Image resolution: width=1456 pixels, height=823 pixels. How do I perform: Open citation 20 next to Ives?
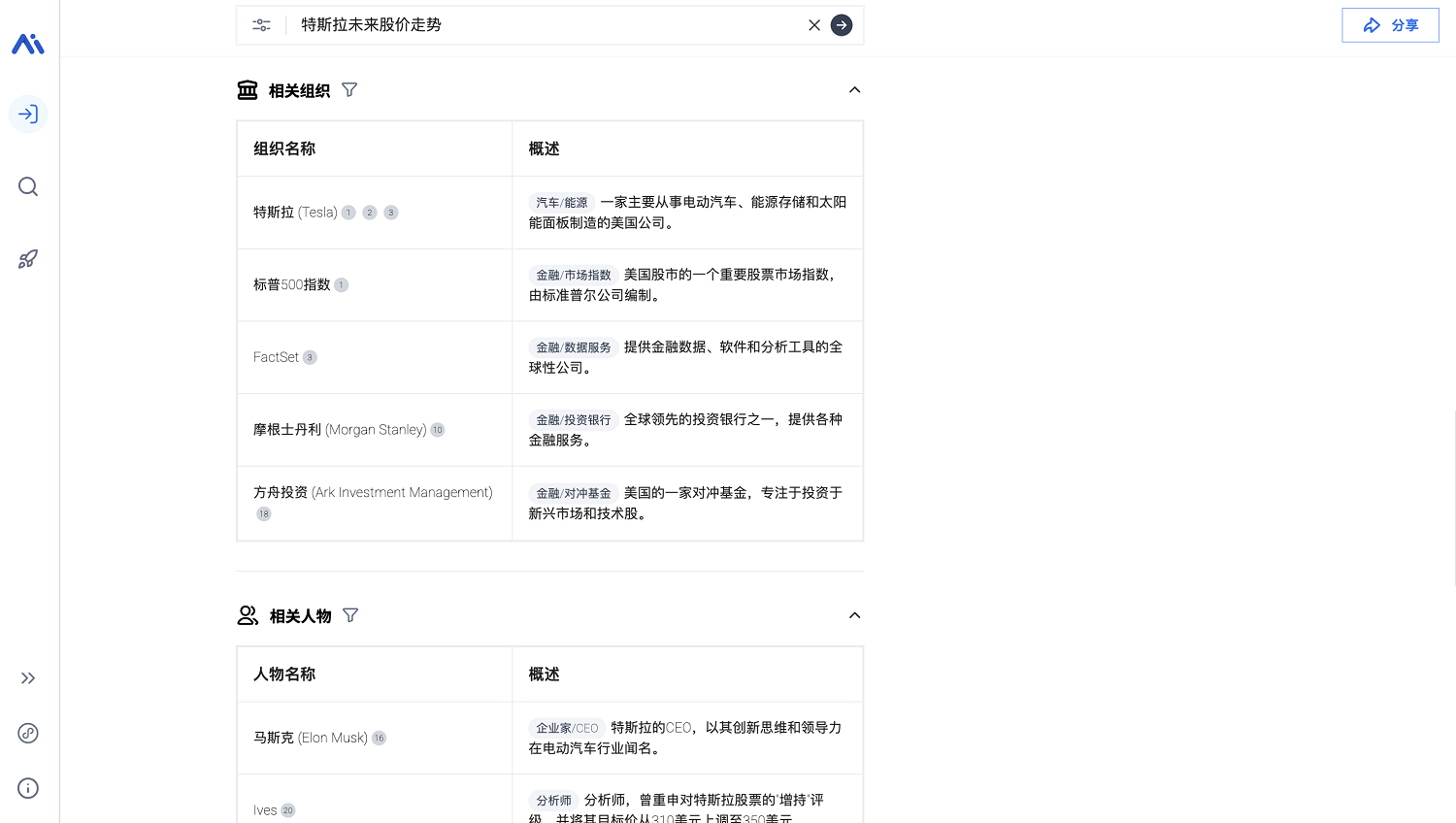pos(288,810)
